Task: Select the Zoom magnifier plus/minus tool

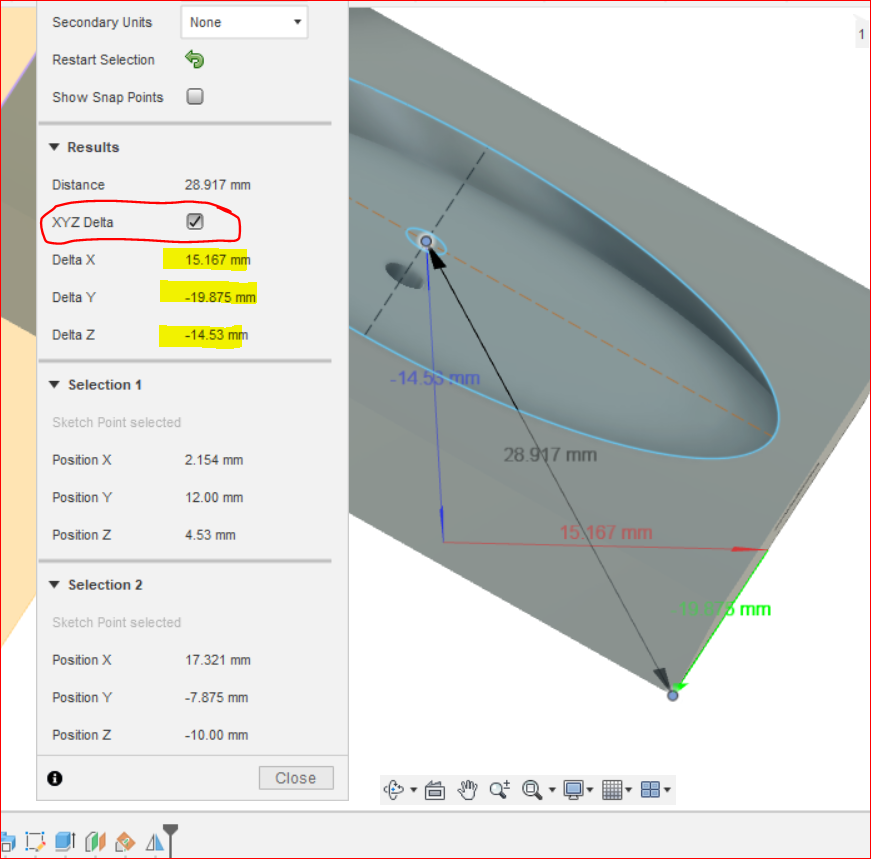Action: point(499,790)
